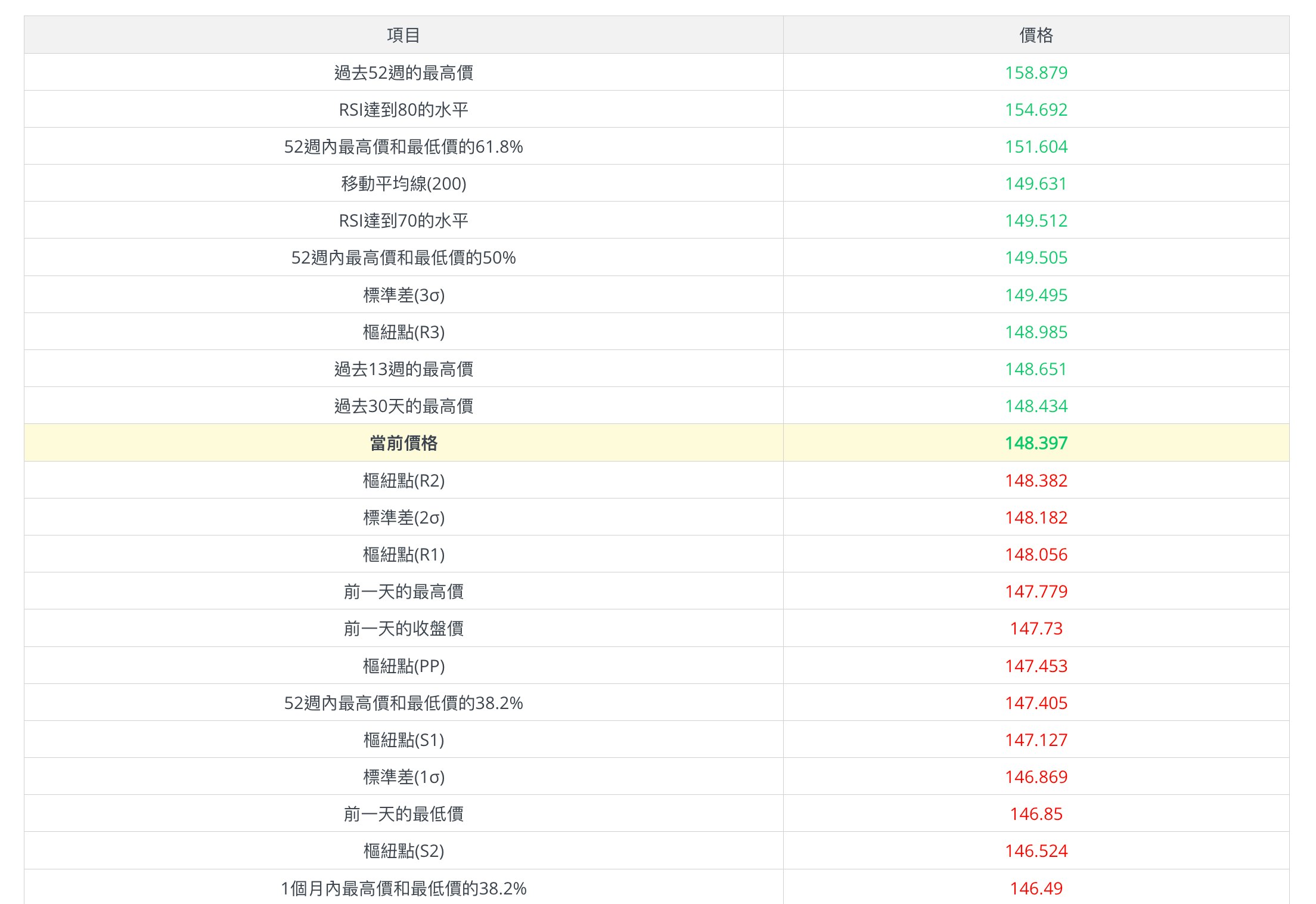Select the 前一天的收盤價 row
1316x904 pixels.
[403, 629]
